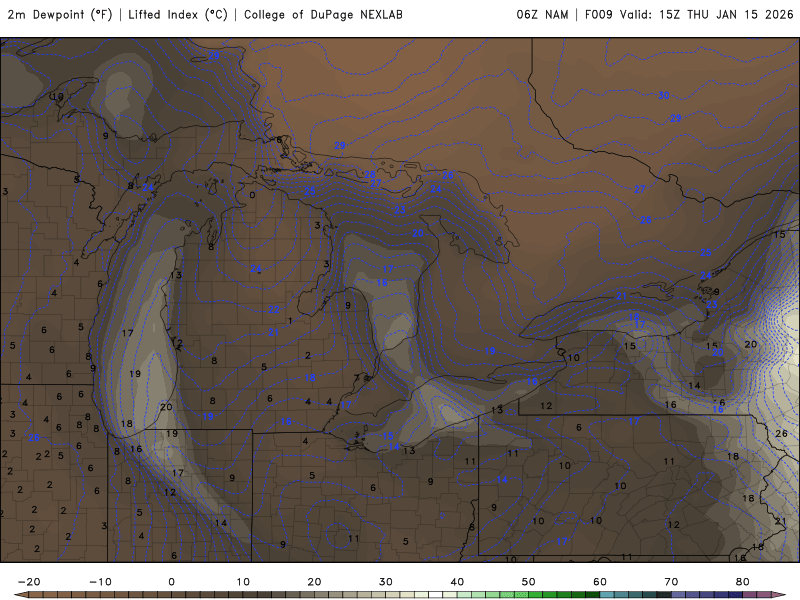Viewport: 800px width, 600px height.
Task: Click the right arrow end of the color scale
Action: coord(779,595)
